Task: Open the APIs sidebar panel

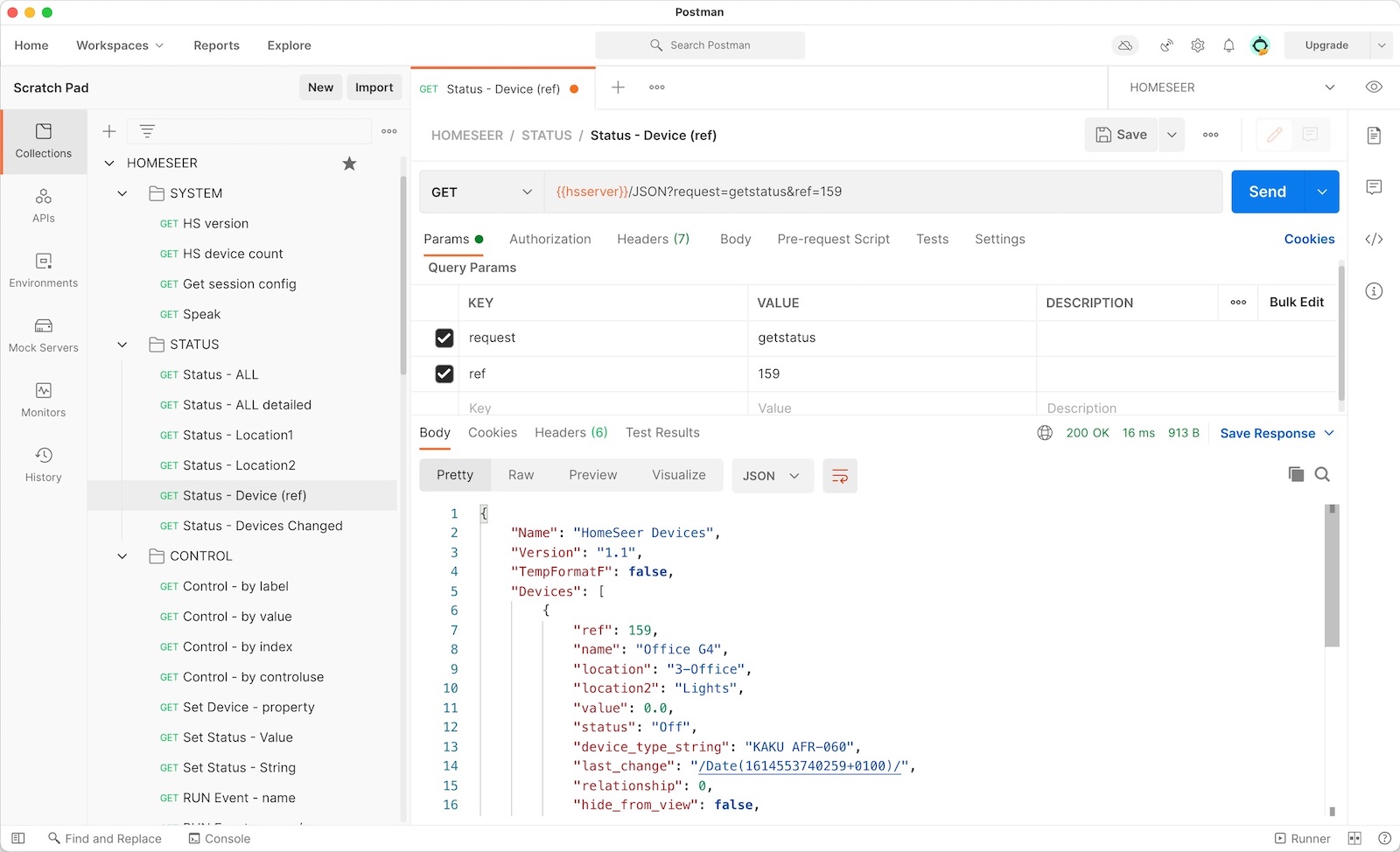Action: pos(44,206)
